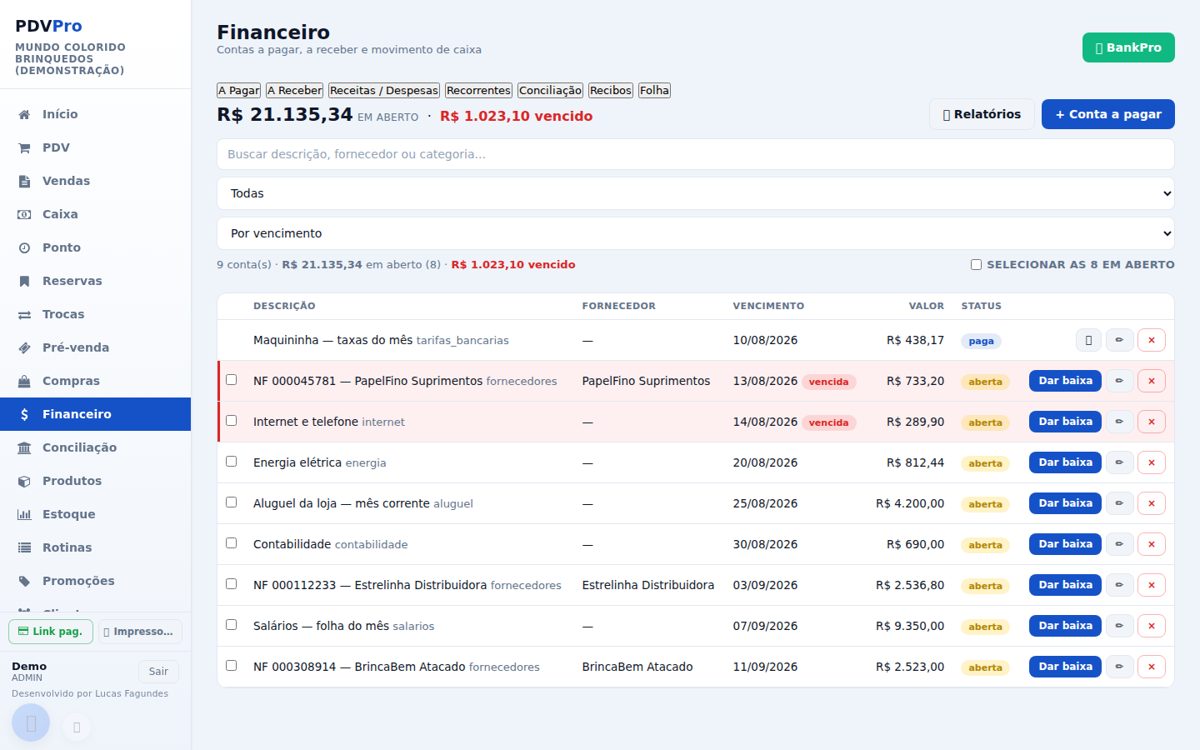
Task: Open the Conciliação tab above the totals
Action: [x=550, y=90]
